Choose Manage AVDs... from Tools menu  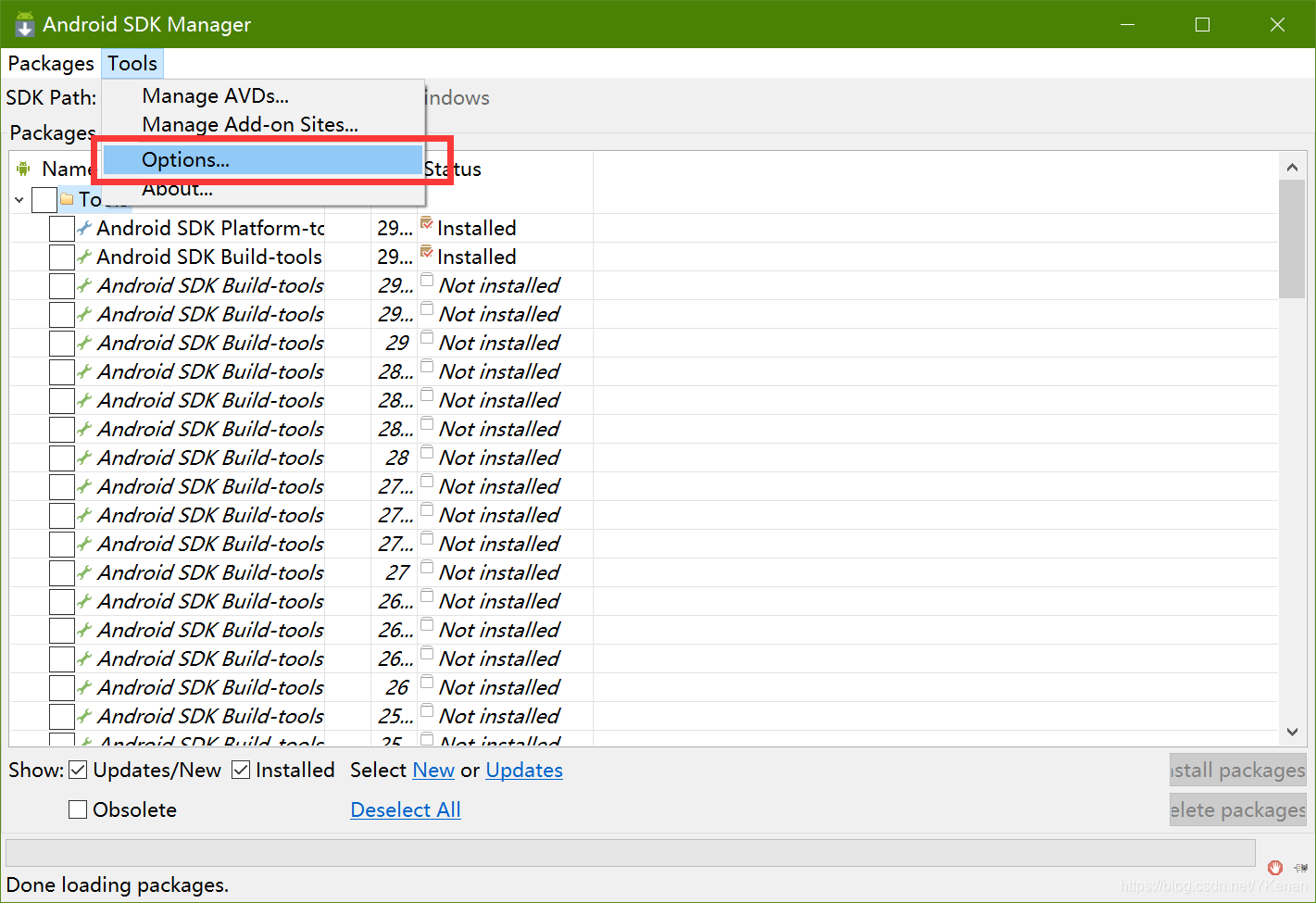pos(215,95)
